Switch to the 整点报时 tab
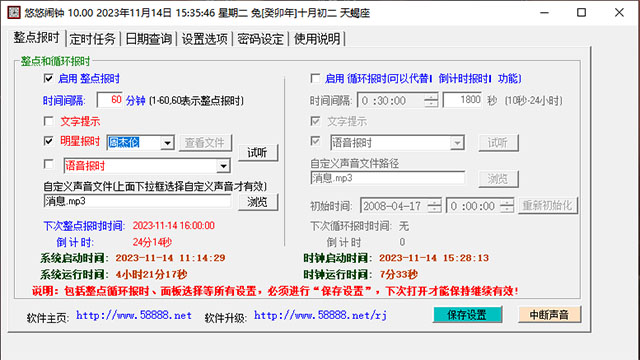This screenshot has width=640, height=360. tap(36, 38)
